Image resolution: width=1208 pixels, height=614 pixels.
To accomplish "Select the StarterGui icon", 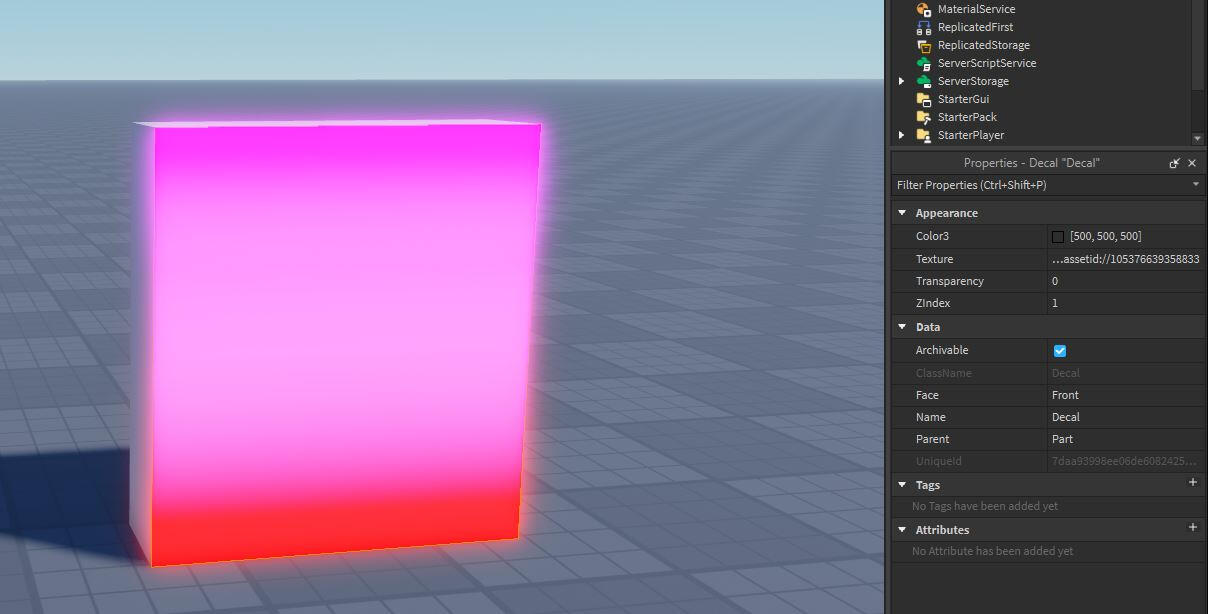I will [924, 99].
